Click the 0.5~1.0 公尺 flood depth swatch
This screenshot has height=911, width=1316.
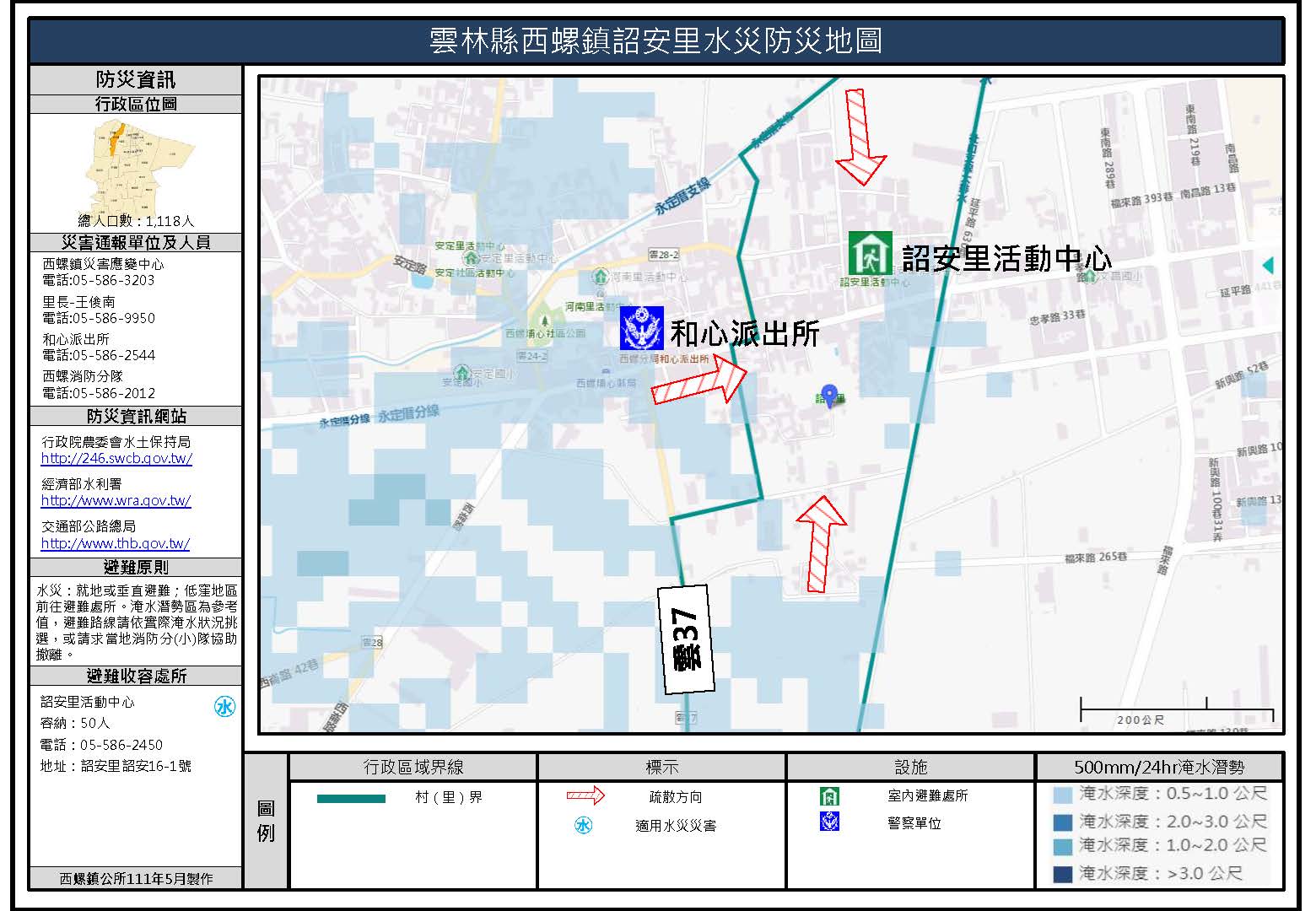(1064, 795)
